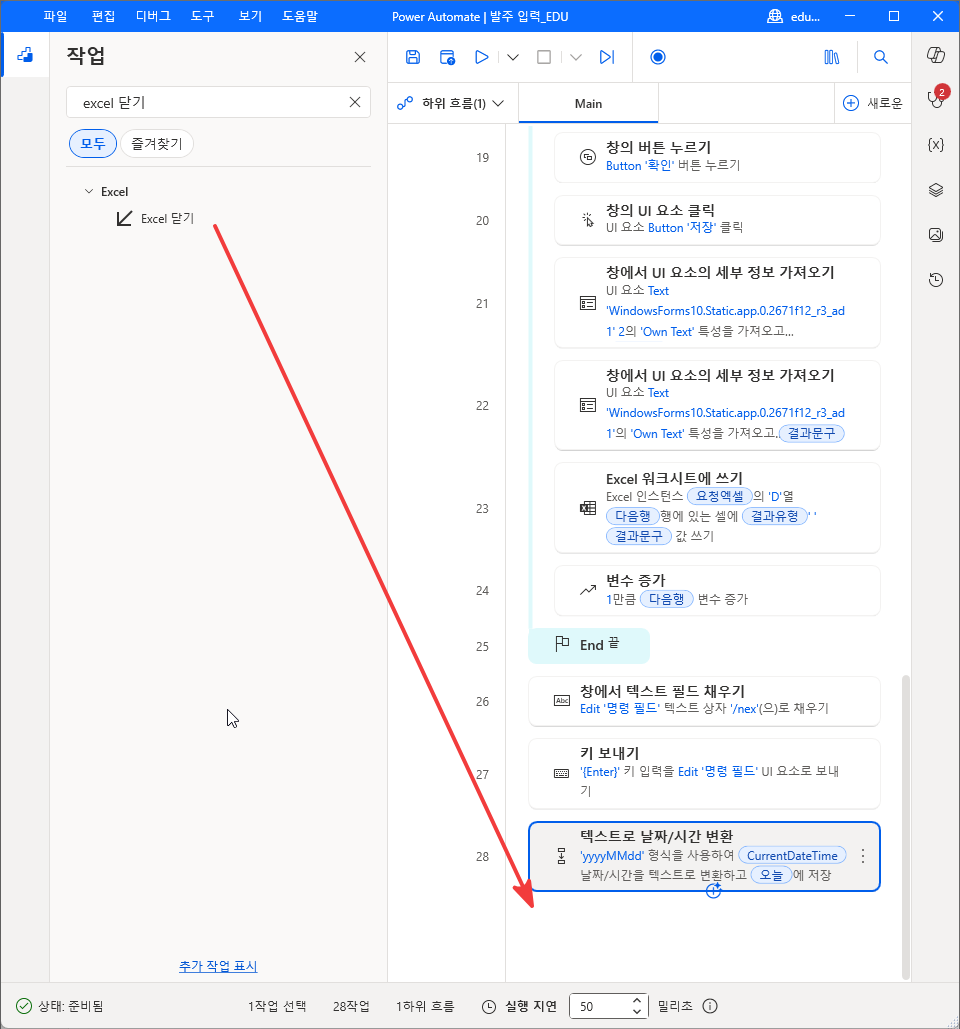960x1029 pixels.
Task: Click the 요청엑셀 variable chip
Action: point(719,495)
